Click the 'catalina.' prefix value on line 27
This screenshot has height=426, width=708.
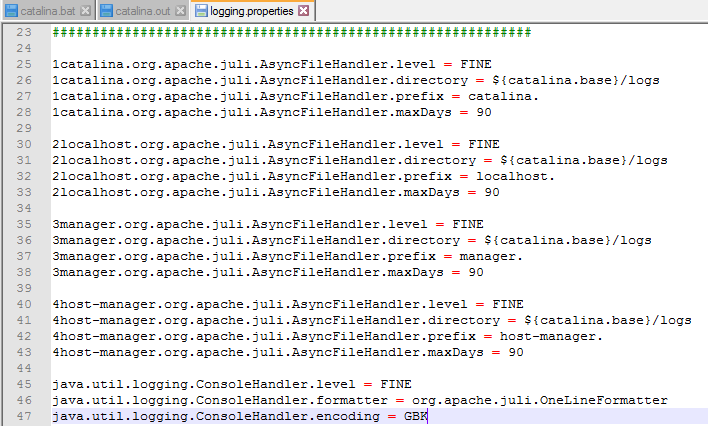(503, 96)
